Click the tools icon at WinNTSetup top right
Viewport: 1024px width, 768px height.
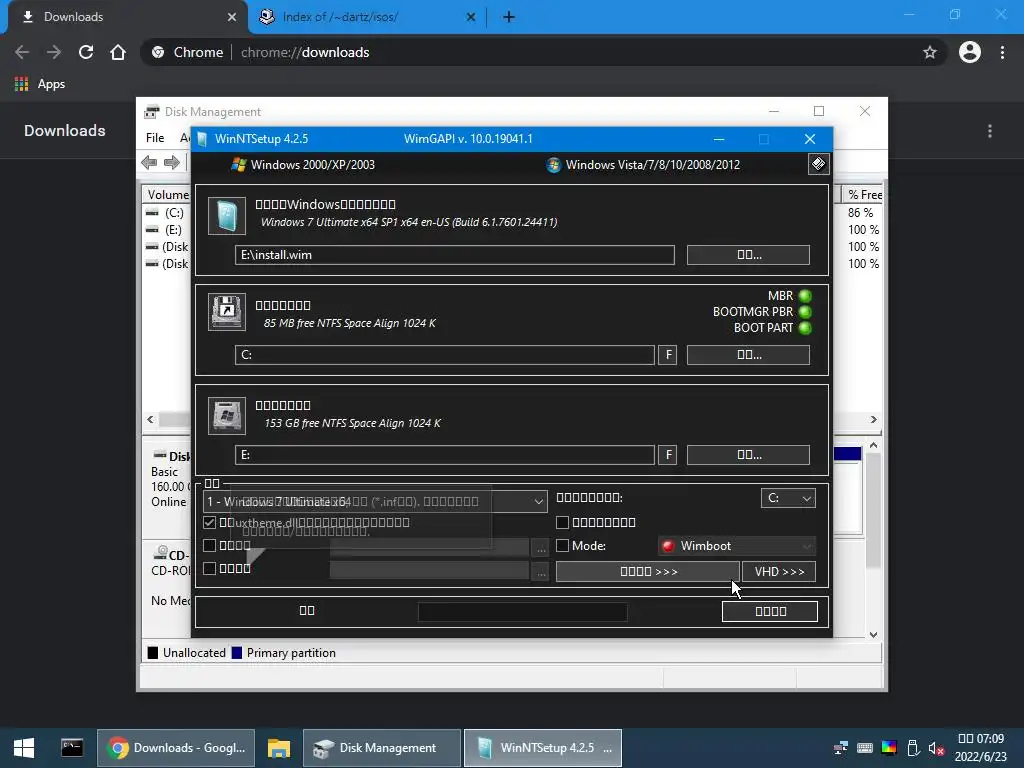[x=818, y=164]
